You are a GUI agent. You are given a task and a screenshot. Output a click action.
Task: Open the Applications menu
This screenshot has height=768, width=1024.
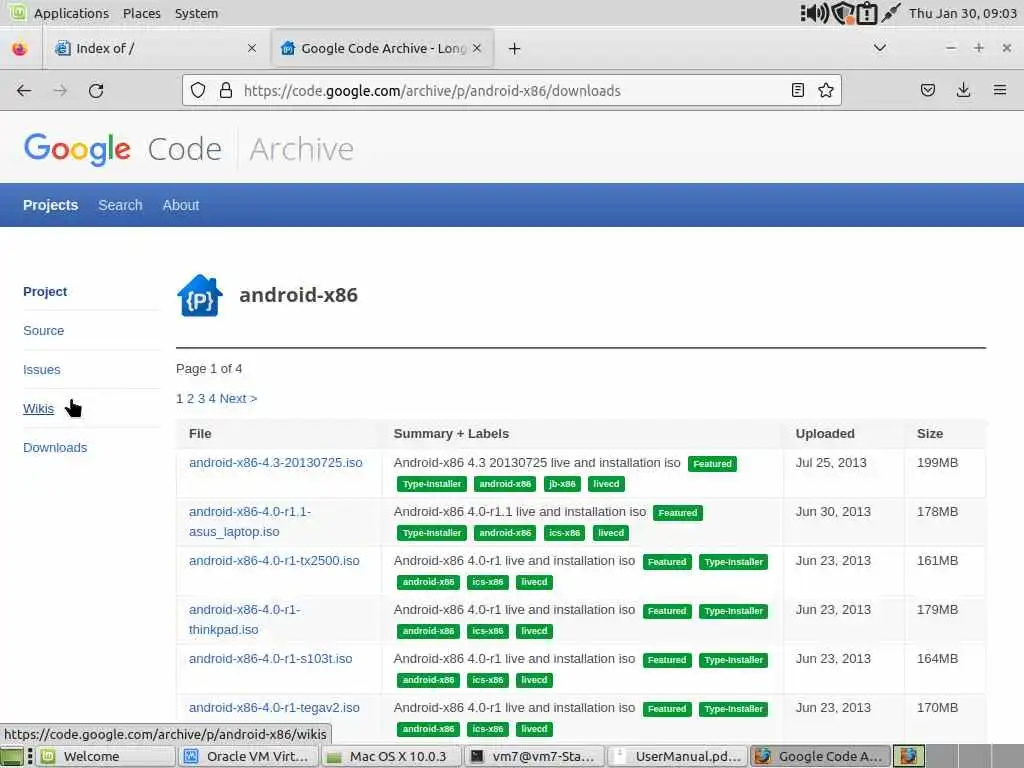pos(71,13)
